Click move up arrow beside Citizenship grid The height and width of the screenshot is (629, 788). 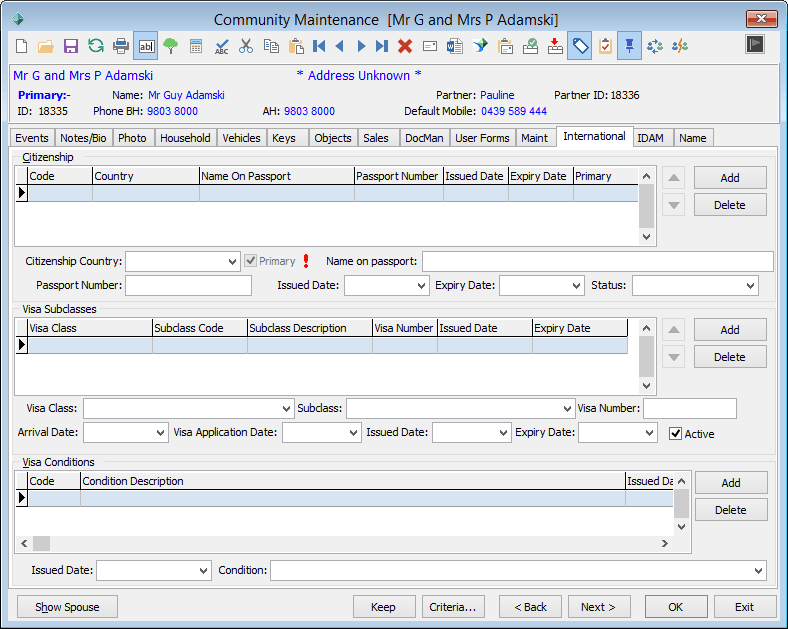click(x=673, y=178)
